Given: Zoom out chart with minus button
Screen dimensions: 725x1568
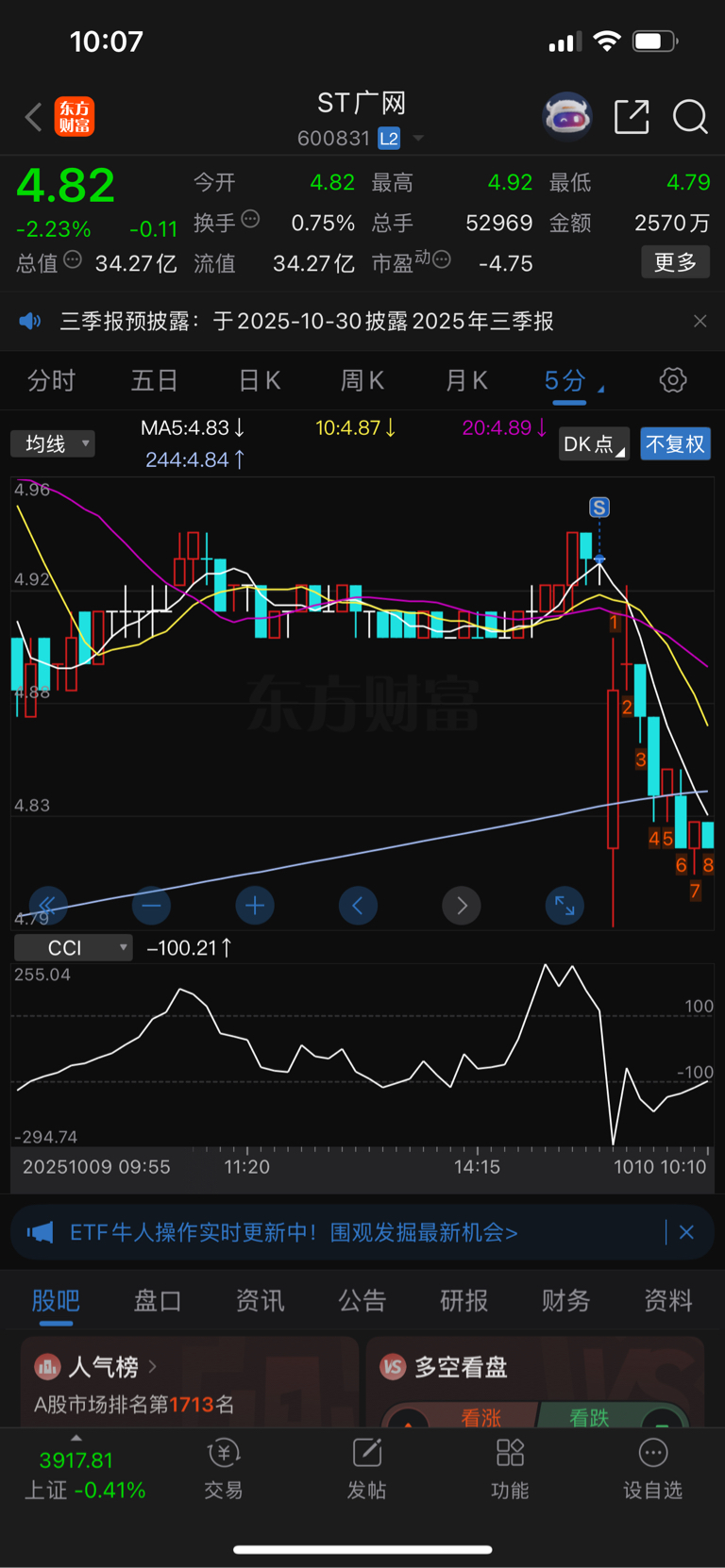Looking at the screenshot, I should click(x=151, y=906).
